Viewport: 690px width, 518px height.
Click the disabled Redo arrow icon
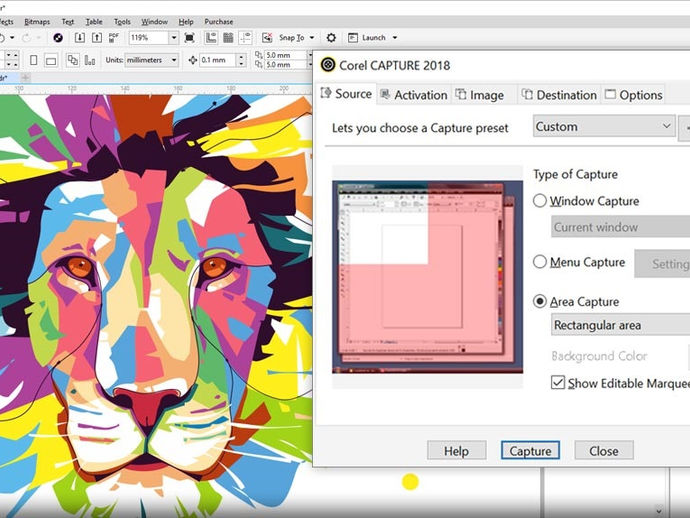(x=26, y=38)
